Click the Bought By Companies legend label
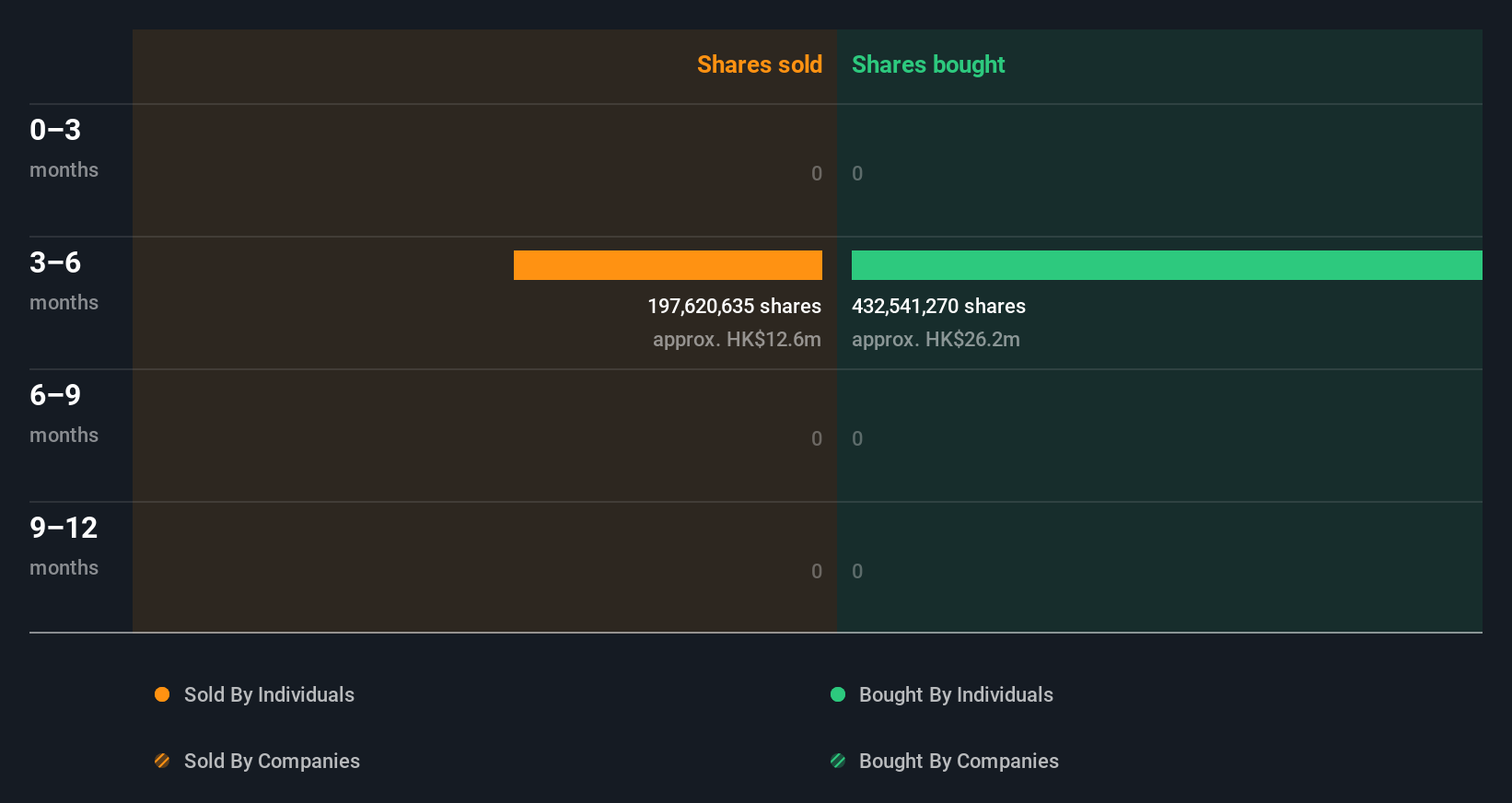 click(x=959, y=762)
